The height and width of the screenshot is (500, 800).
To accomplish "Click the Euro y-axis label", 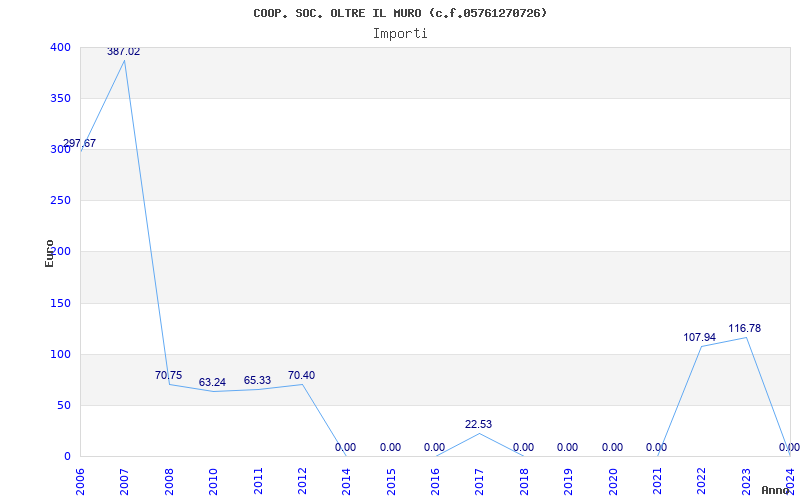I will 49,253.
